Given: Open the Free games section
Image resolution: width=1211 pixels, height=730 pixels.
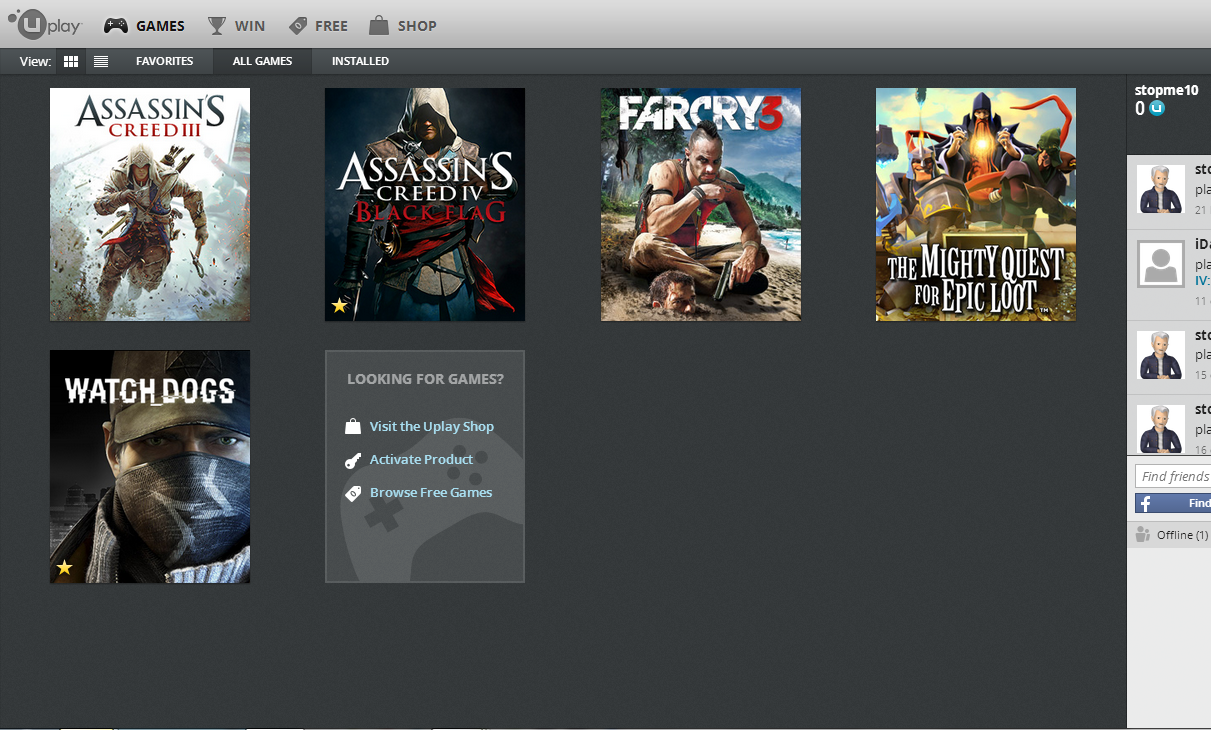Looking at the screenshot, I should click(318, 26).
